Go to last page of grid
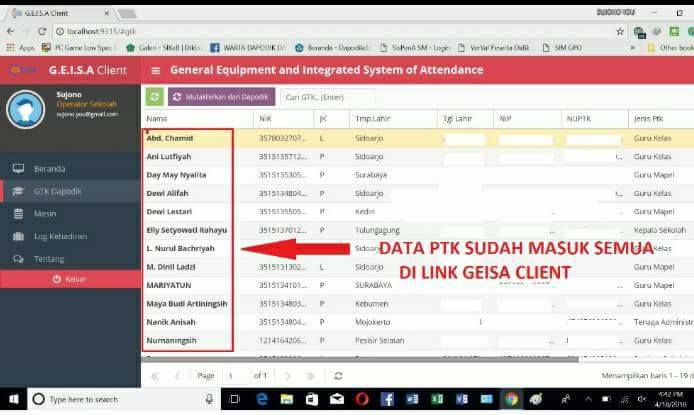694x415 pixels. point(311,376)
